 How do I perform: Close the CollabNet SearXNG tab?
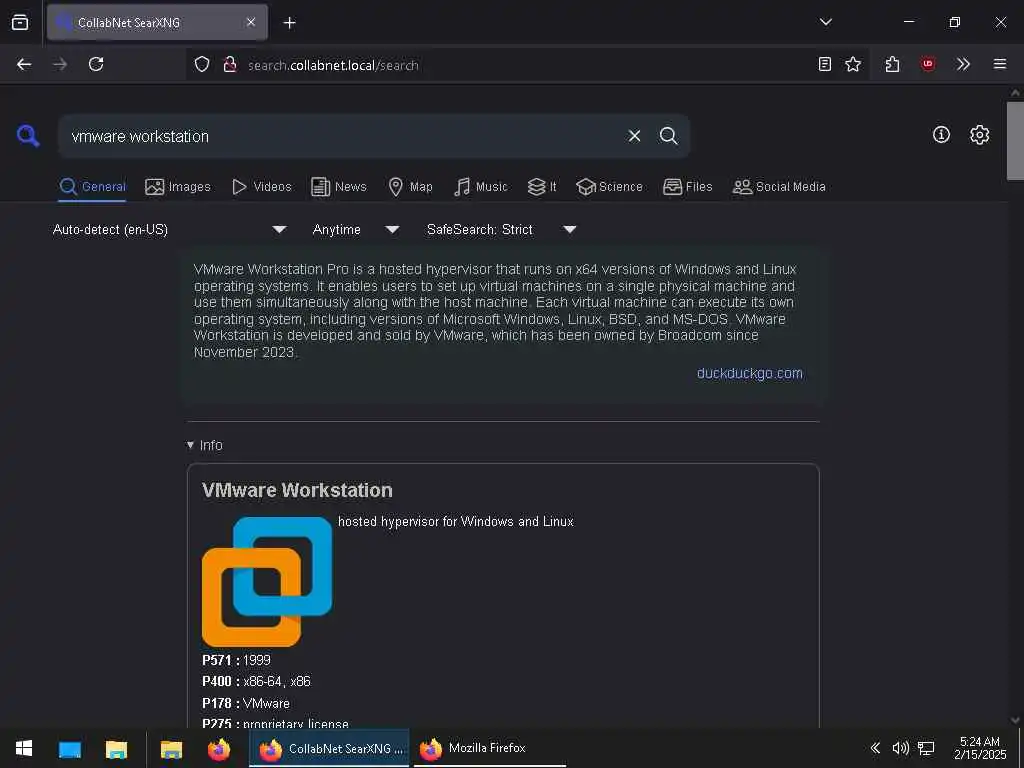(x=251, y=22)
